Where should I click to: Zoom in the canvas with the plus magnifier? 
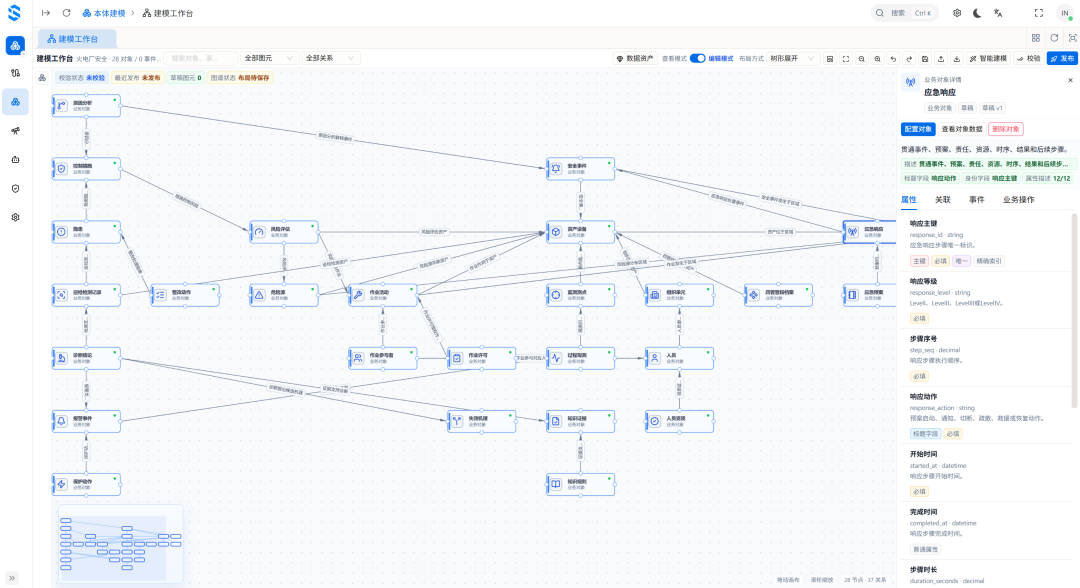(878, 59)
